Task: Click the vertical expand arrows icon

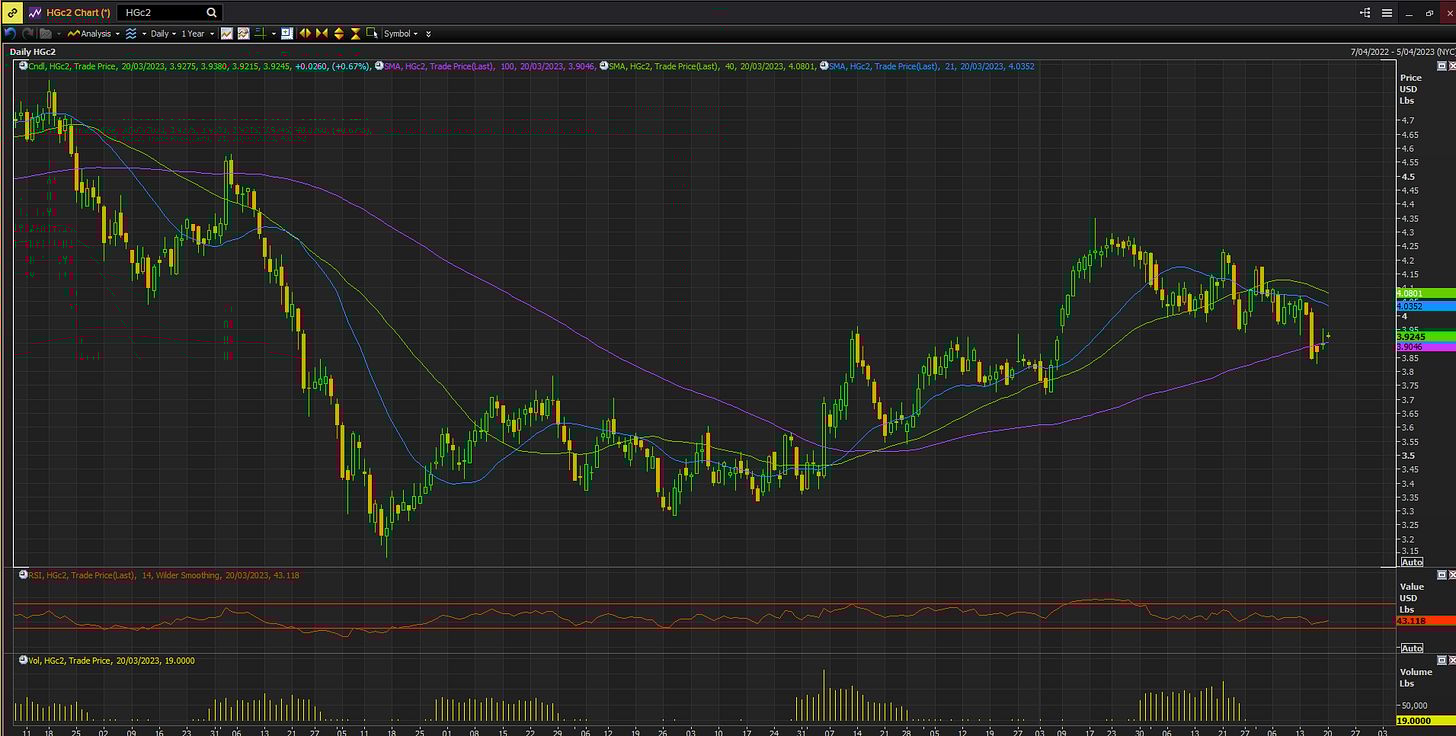Action: (x=339, y=33)
